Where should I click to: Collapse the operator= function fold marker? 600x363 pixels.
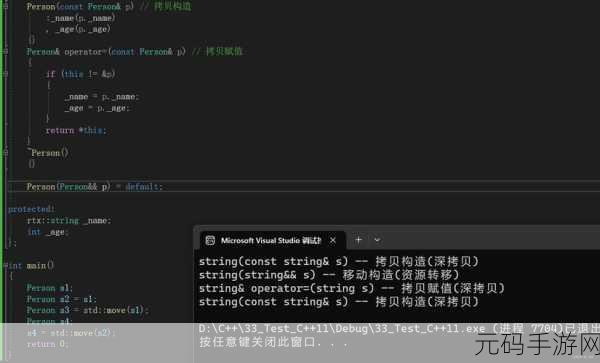point(5,51)
